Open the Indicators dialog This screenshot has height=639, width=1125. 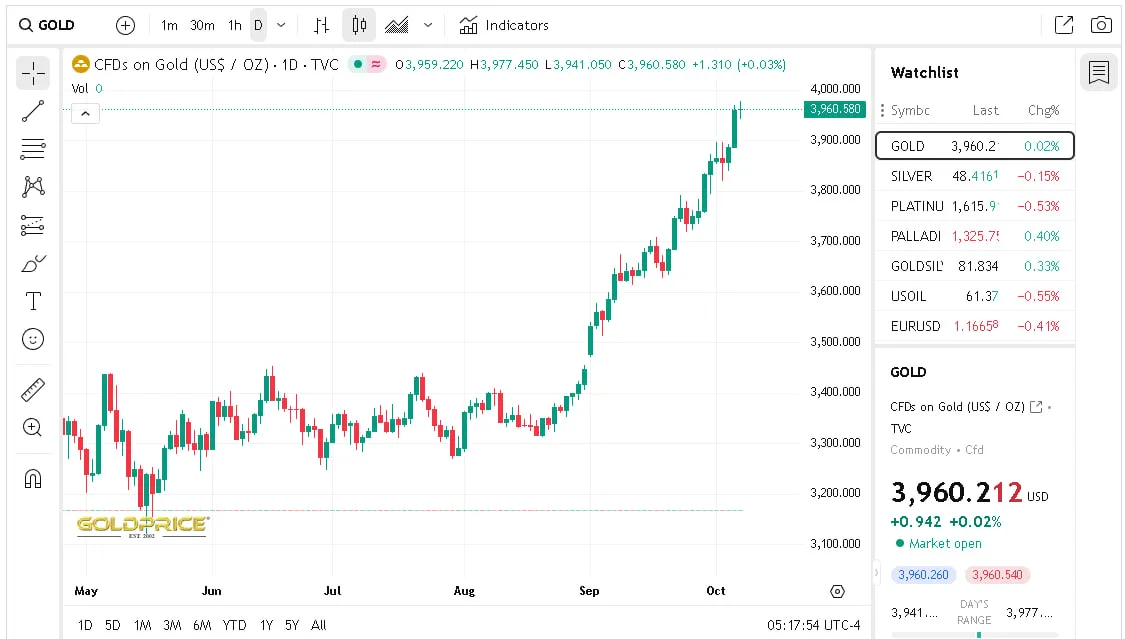[504, 25]
